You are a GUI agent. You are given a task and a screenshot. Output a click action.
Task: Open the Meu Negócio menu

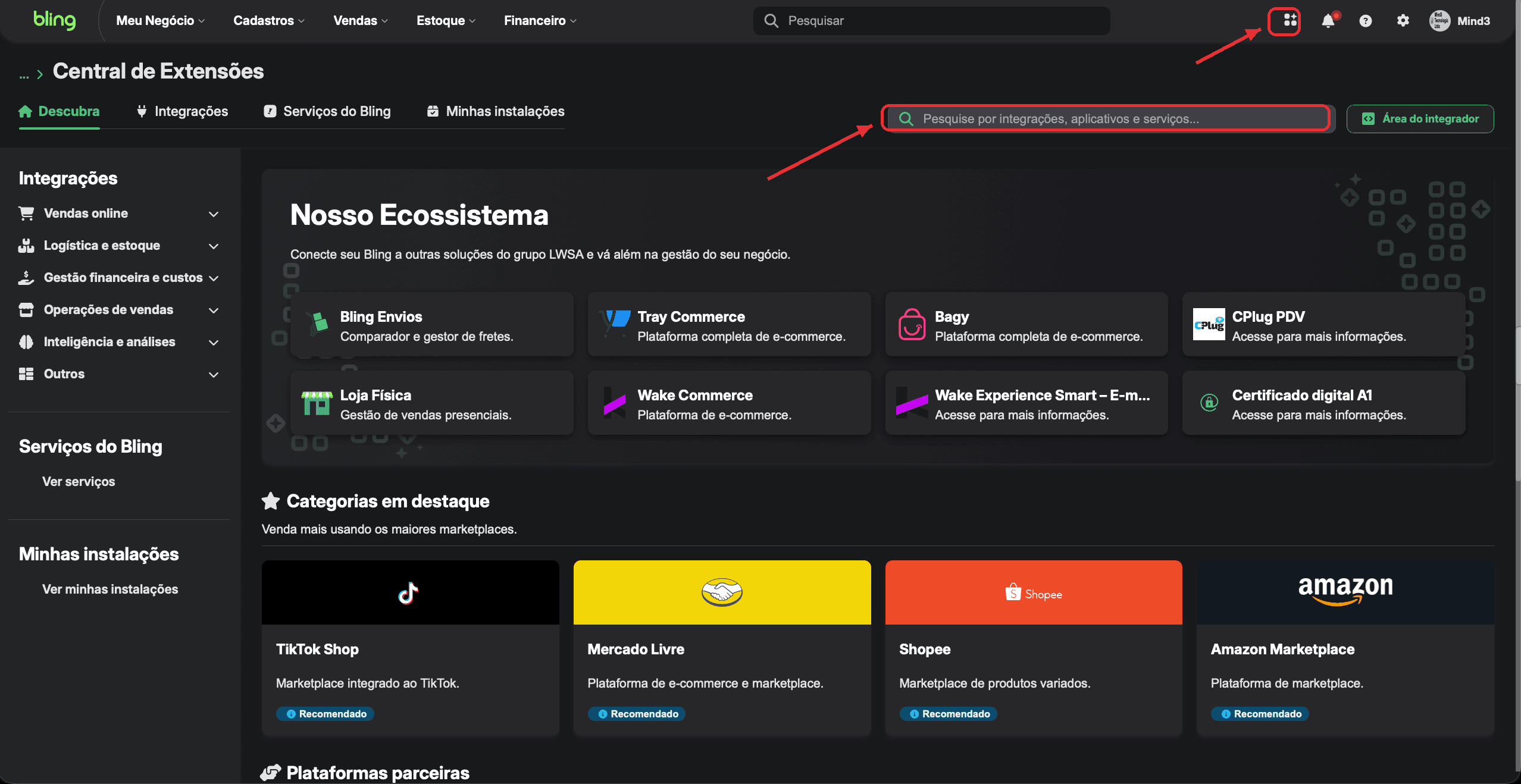tap(160, 21)
